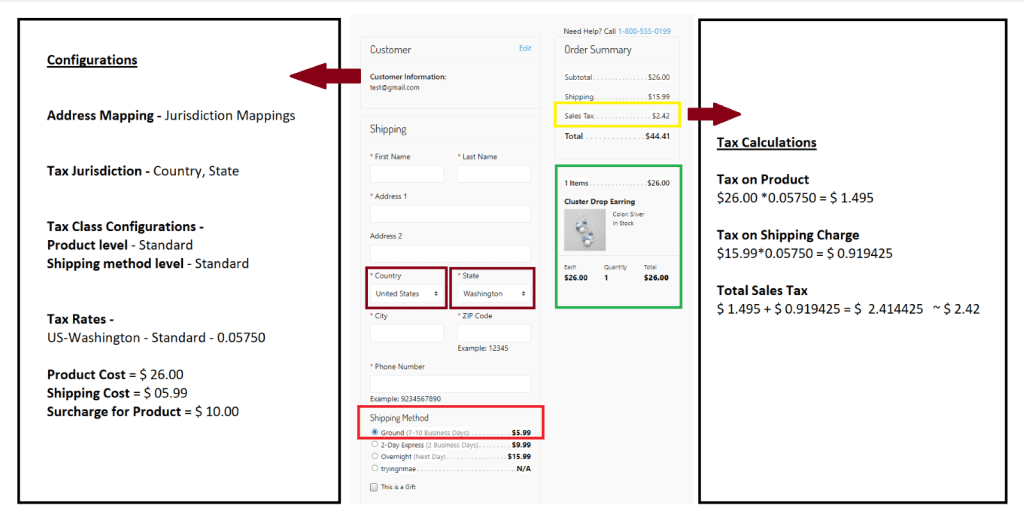
Task: Focus the First Name input field
Action: point(406,174)
